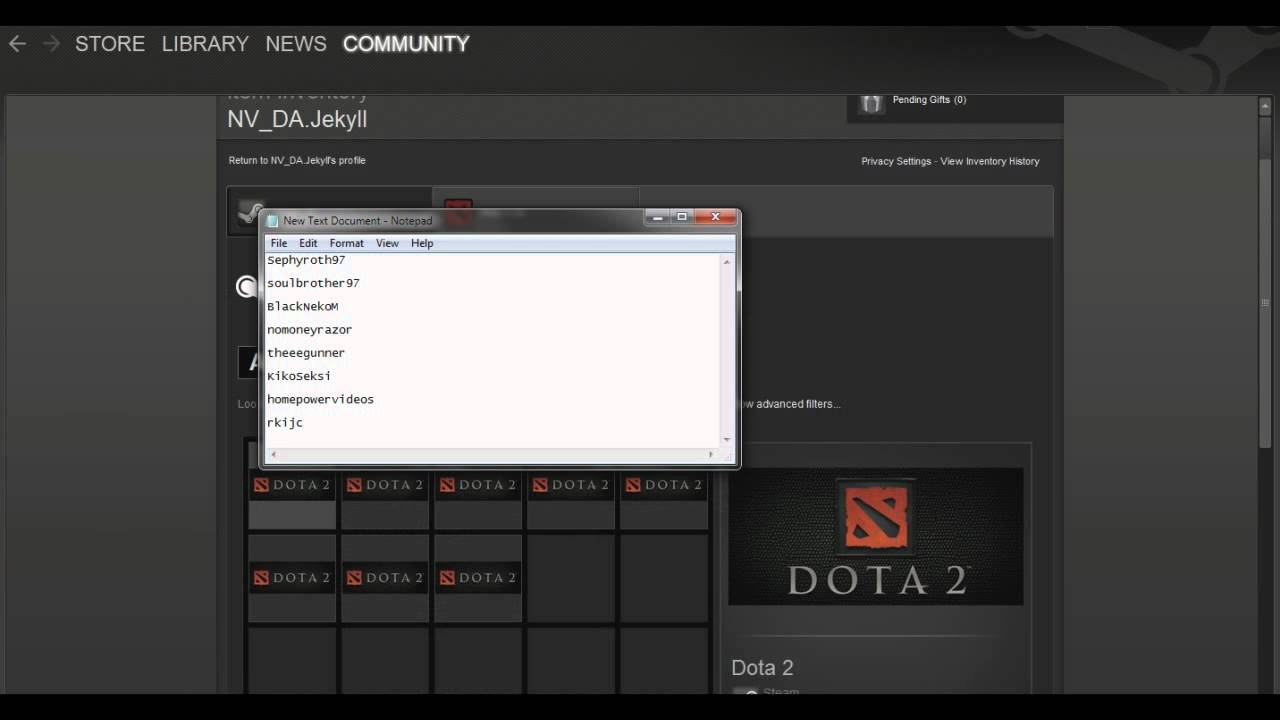
Task: Click the text theeegunner in Notepad
Action: click(306, 352)
